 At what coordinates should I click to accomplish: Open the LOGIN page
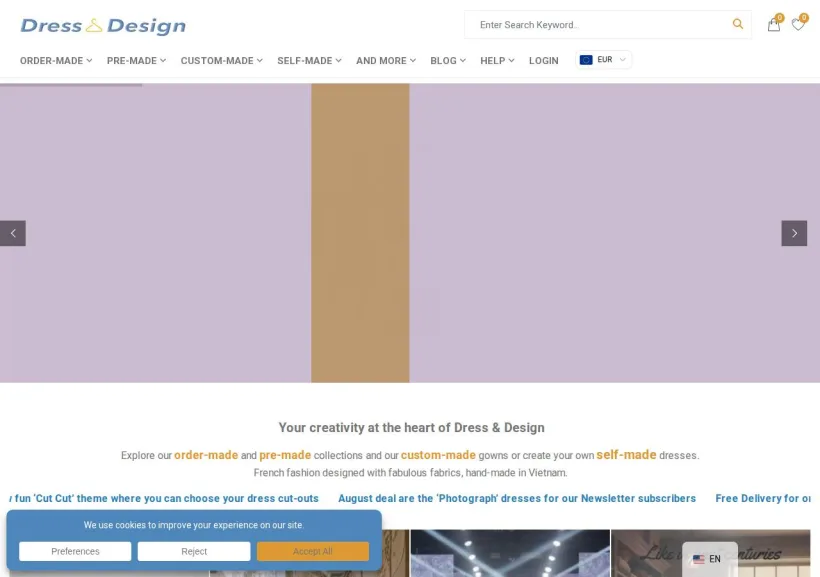(x=543, y=61)
